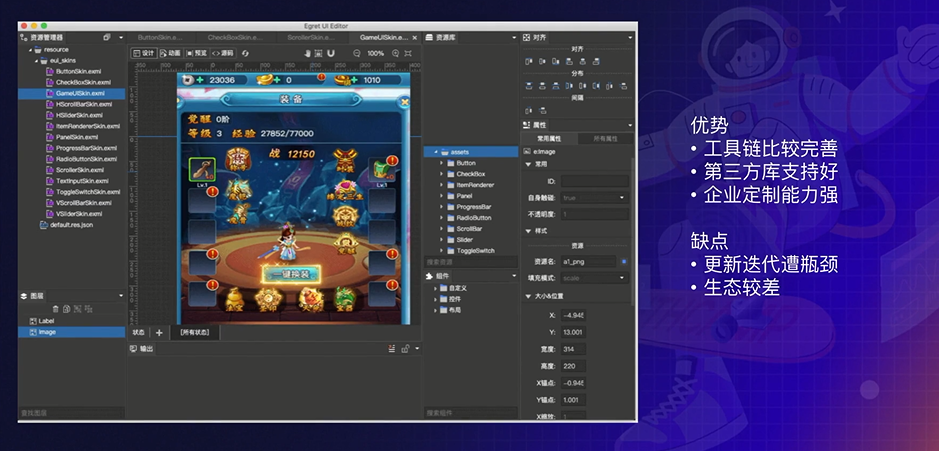Switch to 动画 animation mode

pos(171,53)
